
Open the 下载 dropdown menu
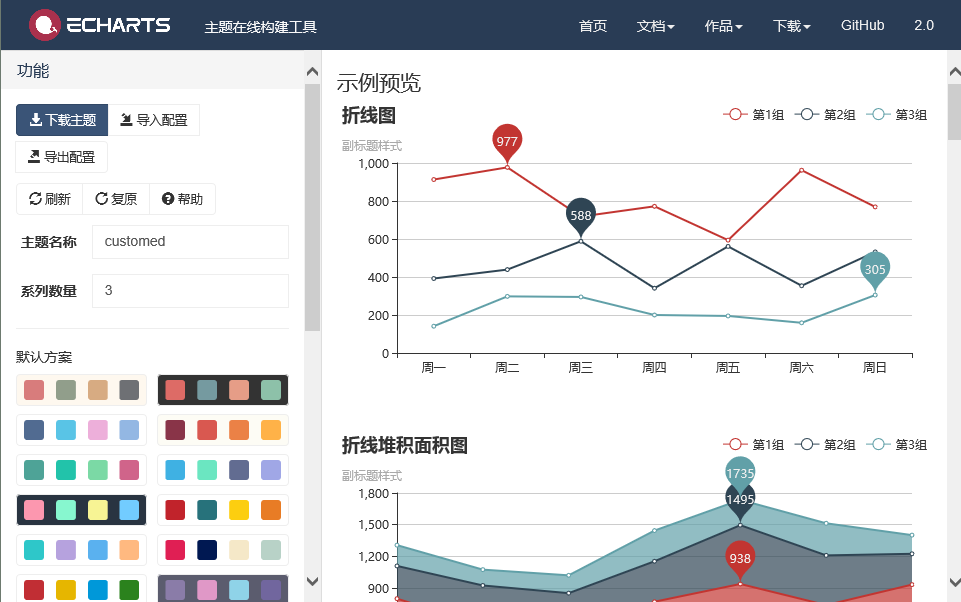[x=791, y=26]
